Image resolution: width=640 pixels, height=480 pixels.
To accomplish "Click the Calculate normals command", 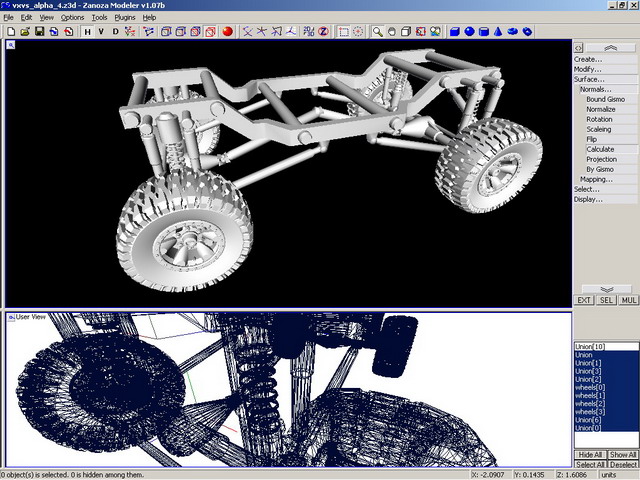I will pyautogui.click(x=600, y=149).
